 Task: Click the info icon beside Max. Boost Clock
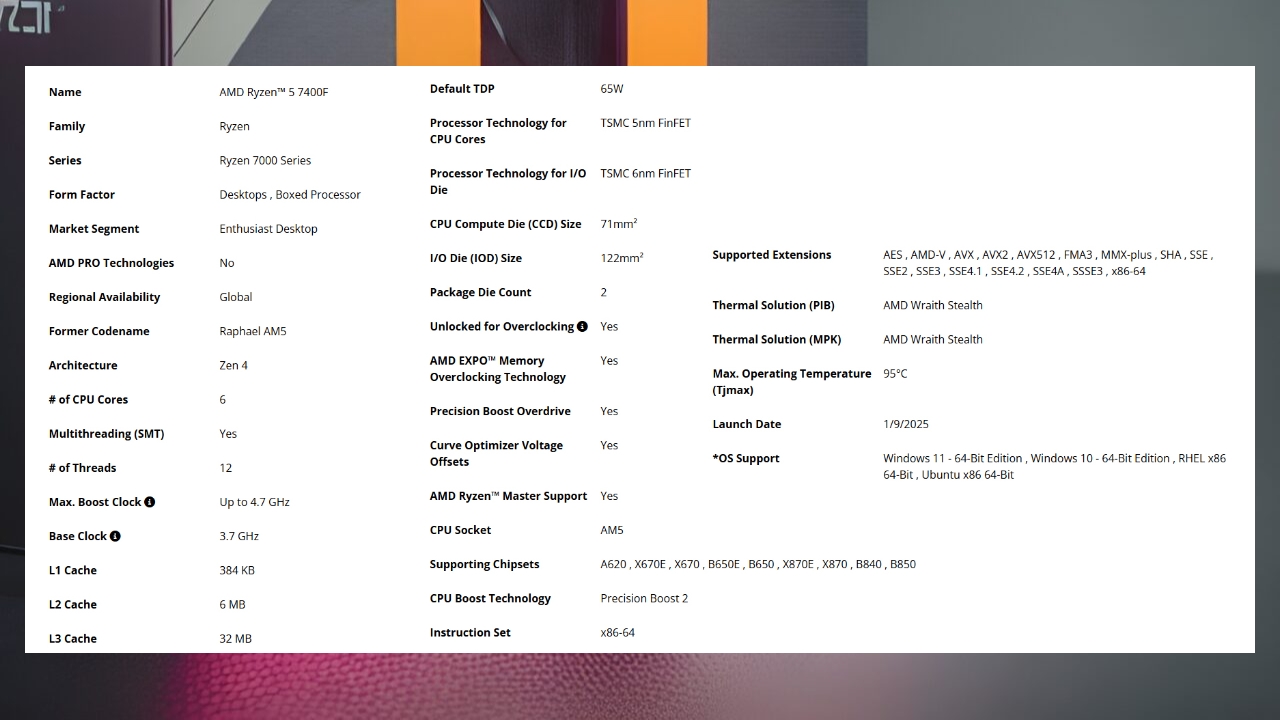coord(150,502)
